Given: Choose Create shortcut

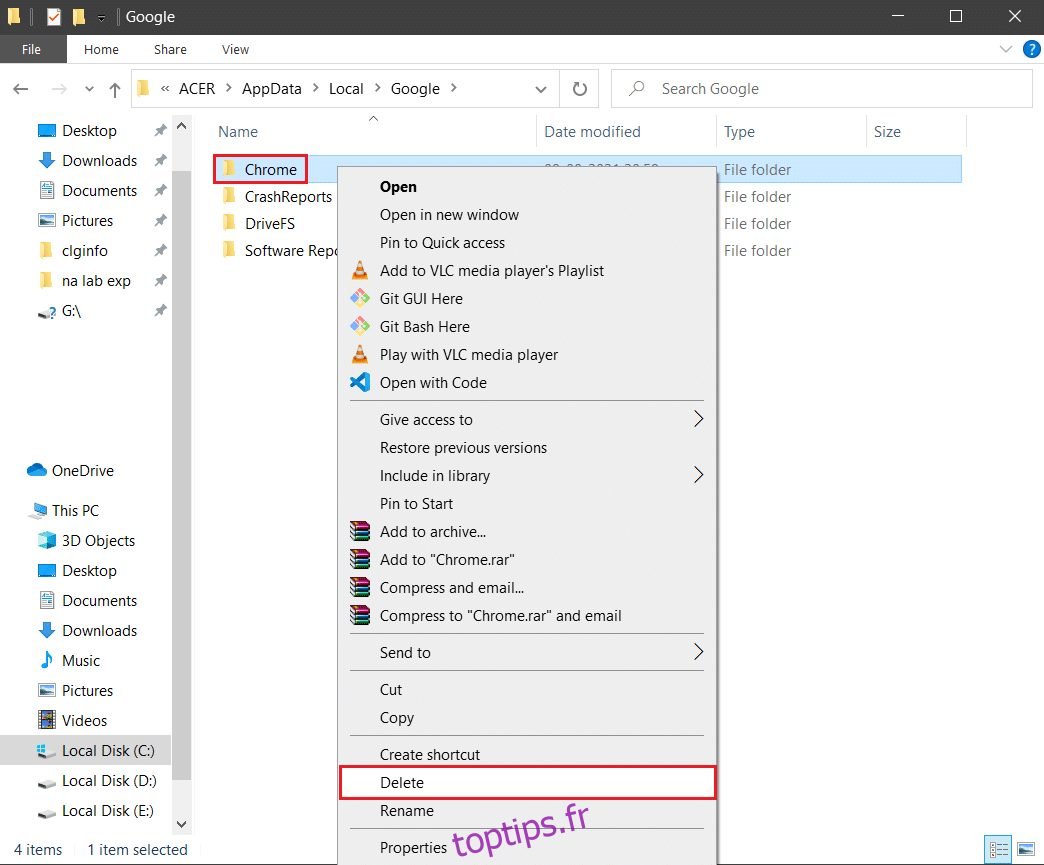Looking at the screenshot, I should pos(526,755).
